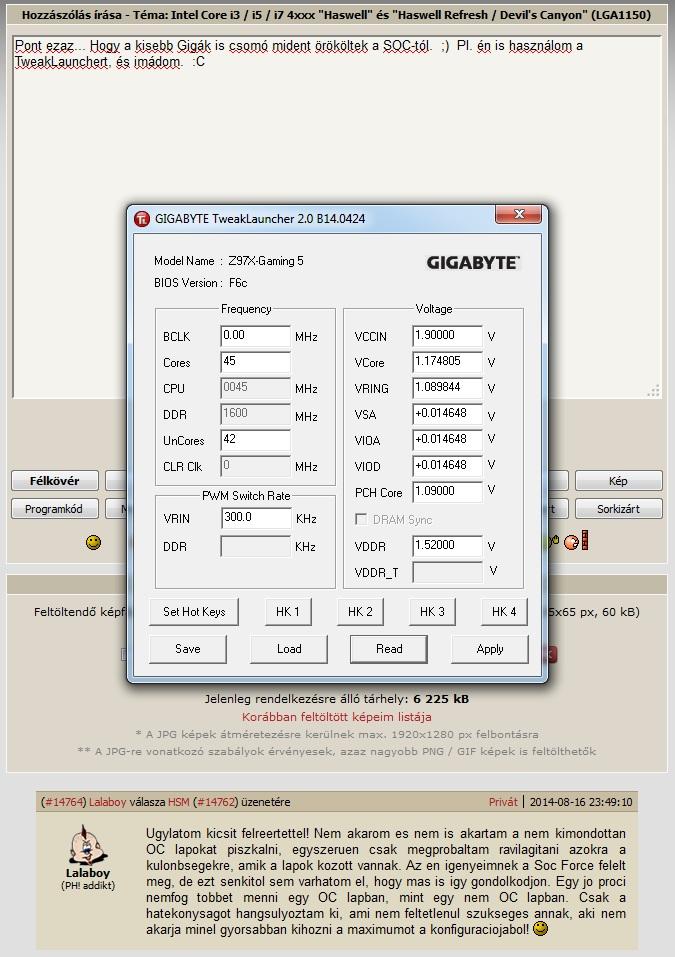The width and height of the screenshot is (675, 957).
Task: Click the yellow smiley emoticon in the forum editor
Action: [x=93, y=542]
